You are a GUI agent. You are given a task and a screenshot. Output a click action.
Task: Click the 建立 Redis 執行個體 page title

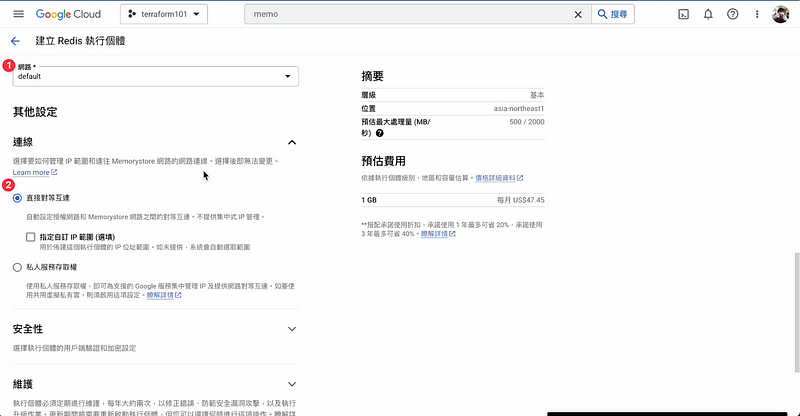(80, 41)
